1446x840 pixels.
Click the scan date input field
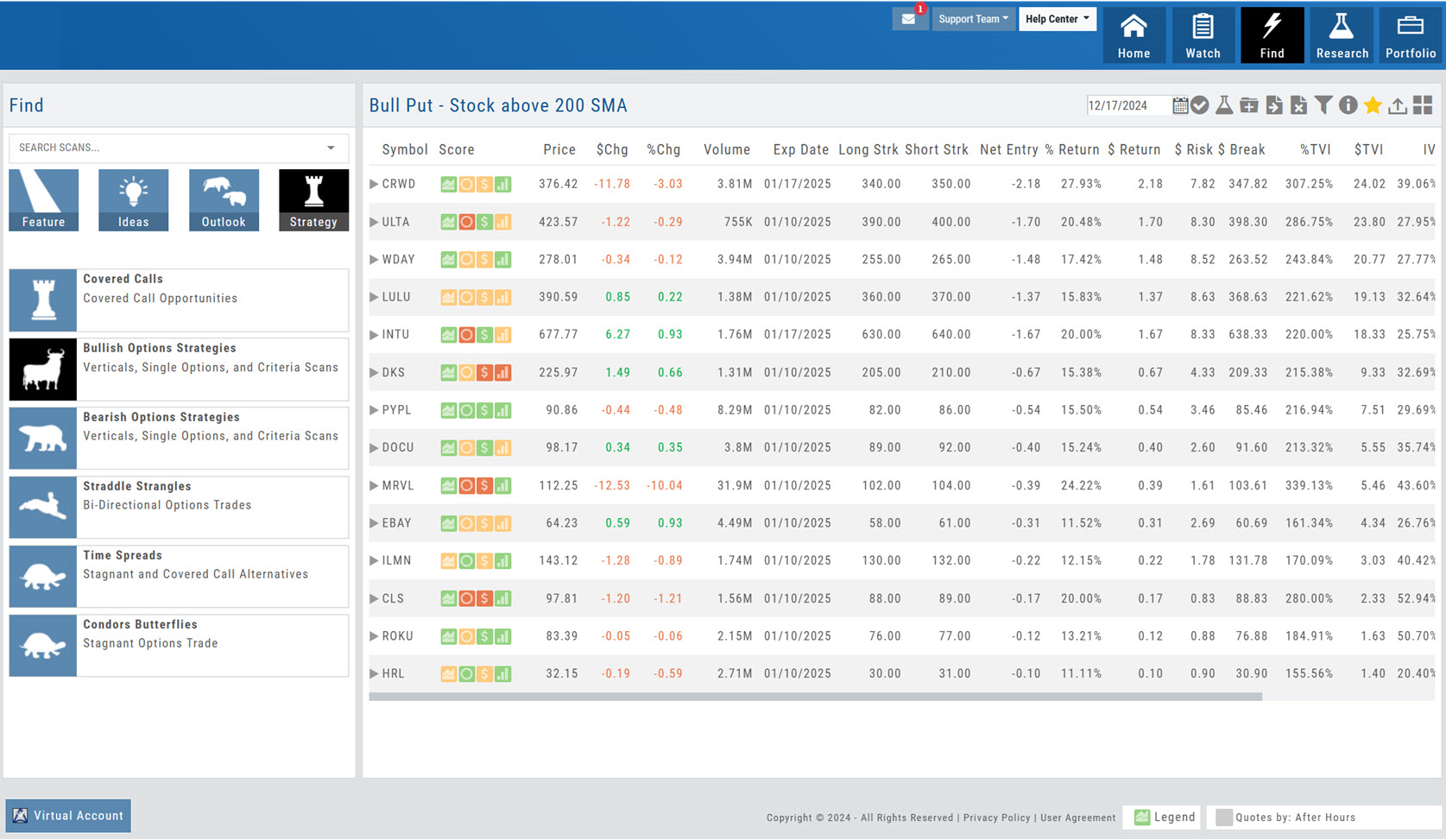click(1128, 105)
